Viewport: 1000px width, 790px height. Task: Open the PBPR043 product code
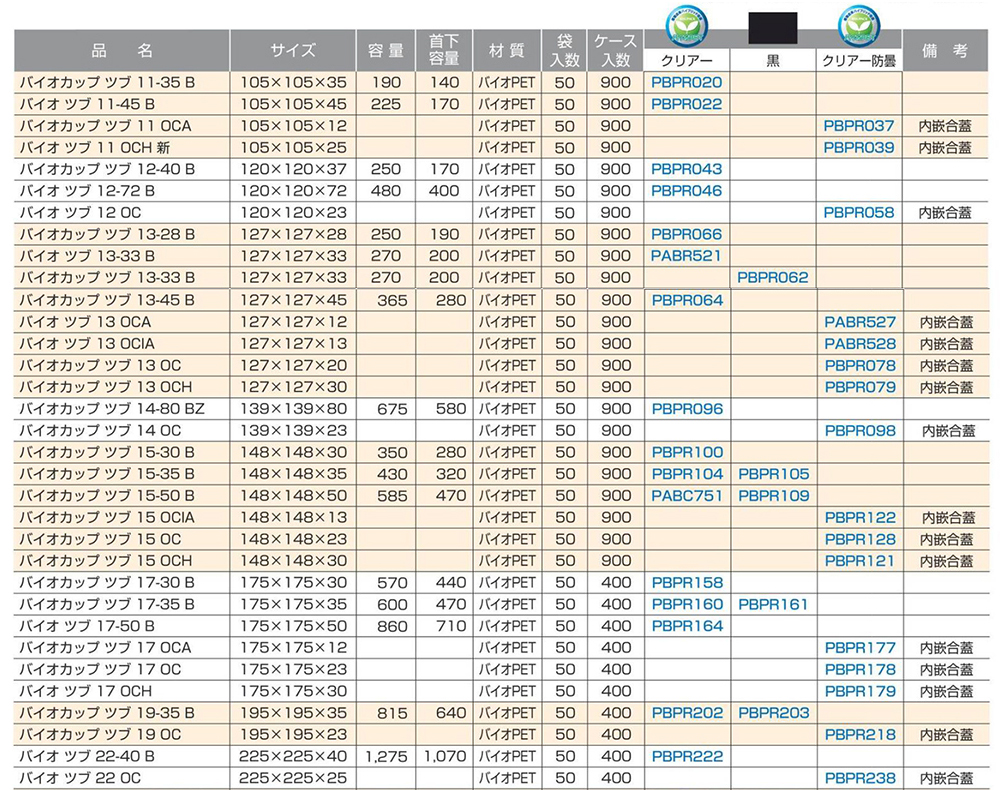pyautogui.click(x=687, y=169)
